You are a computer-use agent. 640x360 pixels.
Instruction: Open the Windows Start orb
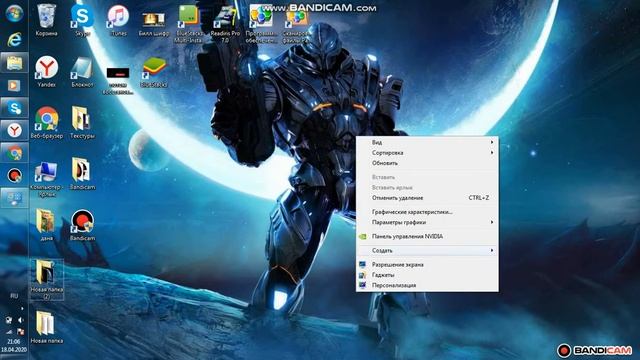(14, 13)
